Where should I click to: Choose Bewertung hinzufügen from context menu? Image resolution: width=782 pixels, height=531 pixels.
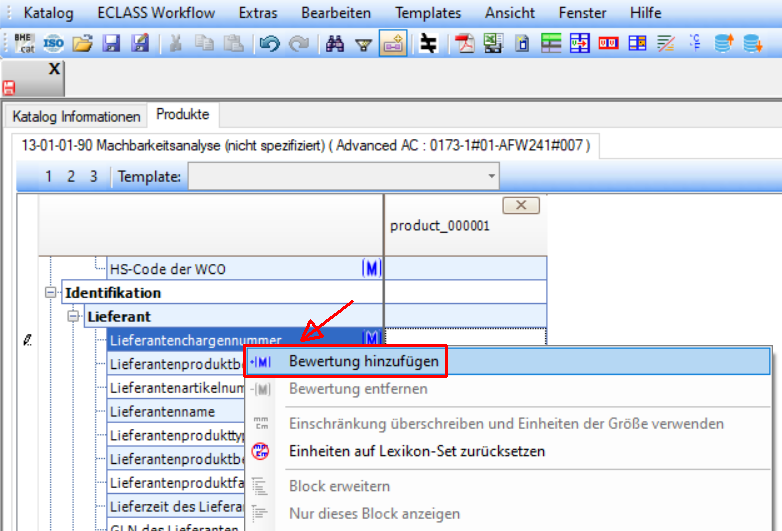click(508, 361)
